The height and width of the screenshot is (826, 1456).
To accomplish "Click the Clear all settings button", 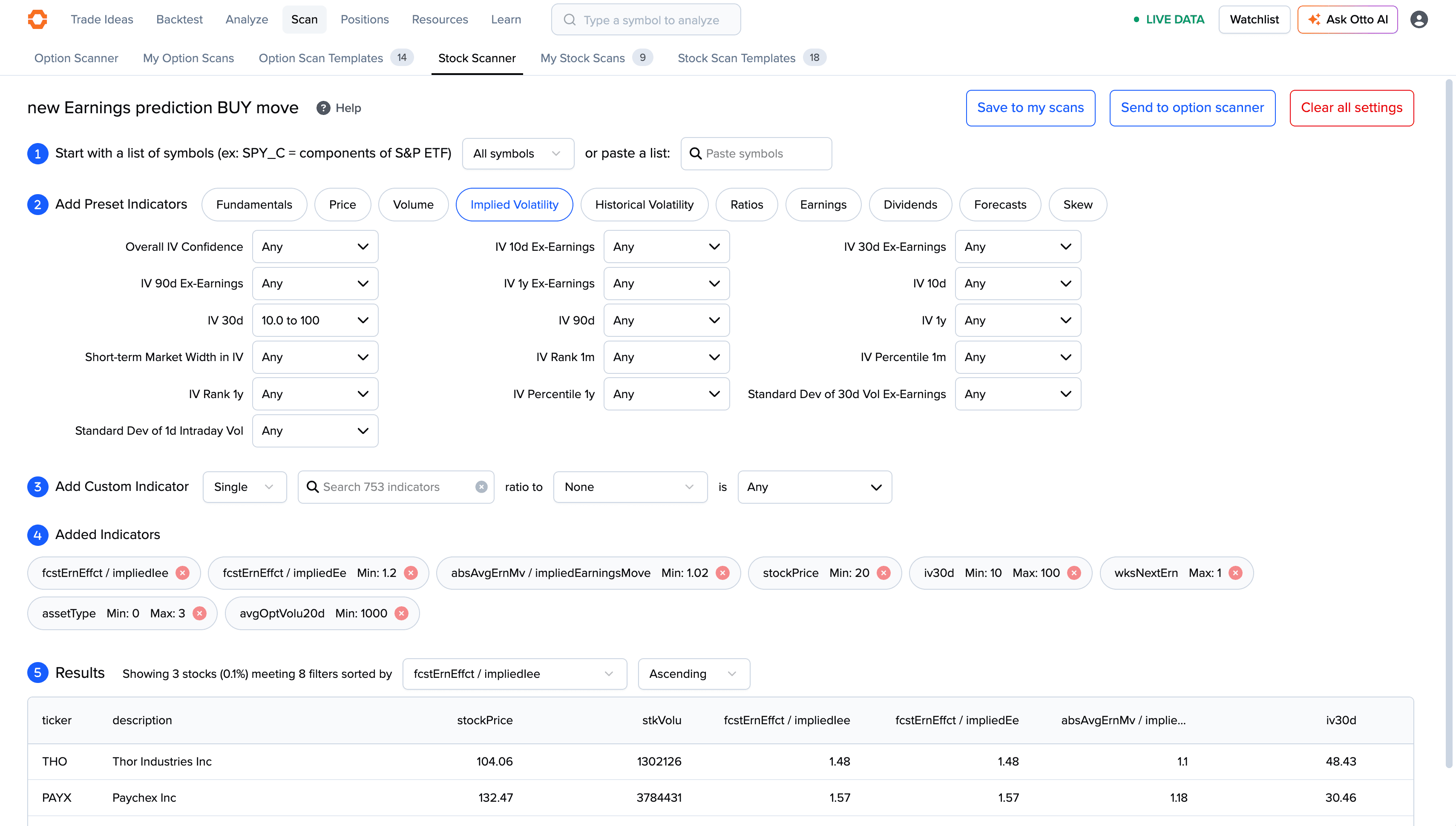I will (x=1351, y=108).
